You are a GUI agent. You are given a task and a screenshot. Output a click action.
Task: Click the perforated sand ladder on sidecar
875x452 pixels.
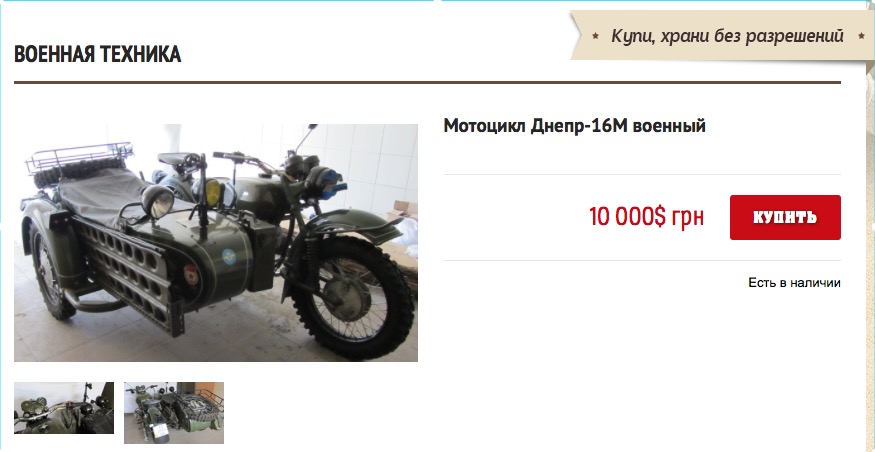click(x=129, y=274)
